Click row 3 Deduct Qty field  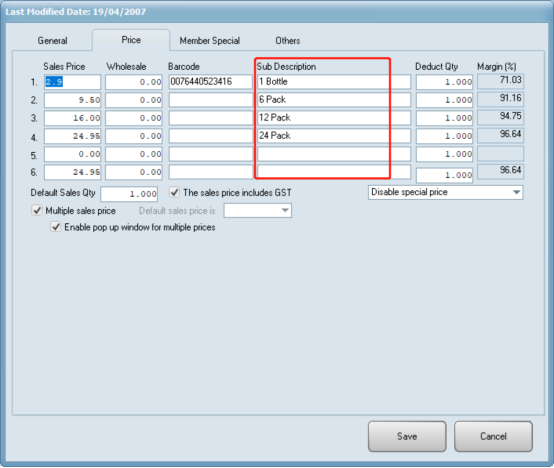coord(444,118)
